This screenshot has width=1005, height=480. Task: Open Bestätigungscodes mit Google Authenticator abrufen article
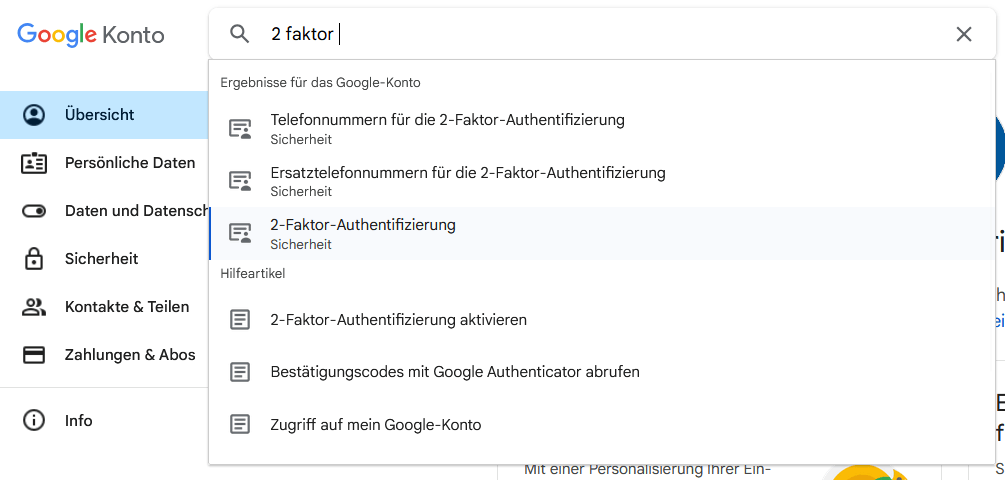455,372
